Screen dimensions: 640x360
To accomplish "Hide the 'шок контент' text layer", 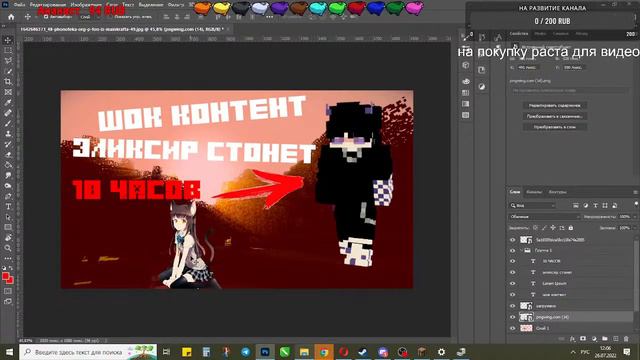I will click(513, 294).
